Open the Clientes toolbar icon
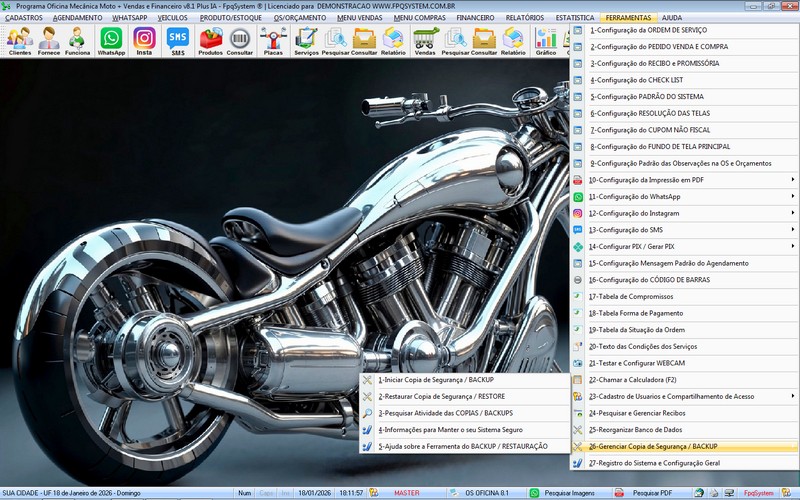Screen dimensions: 800x500 (x=19, y=40)
